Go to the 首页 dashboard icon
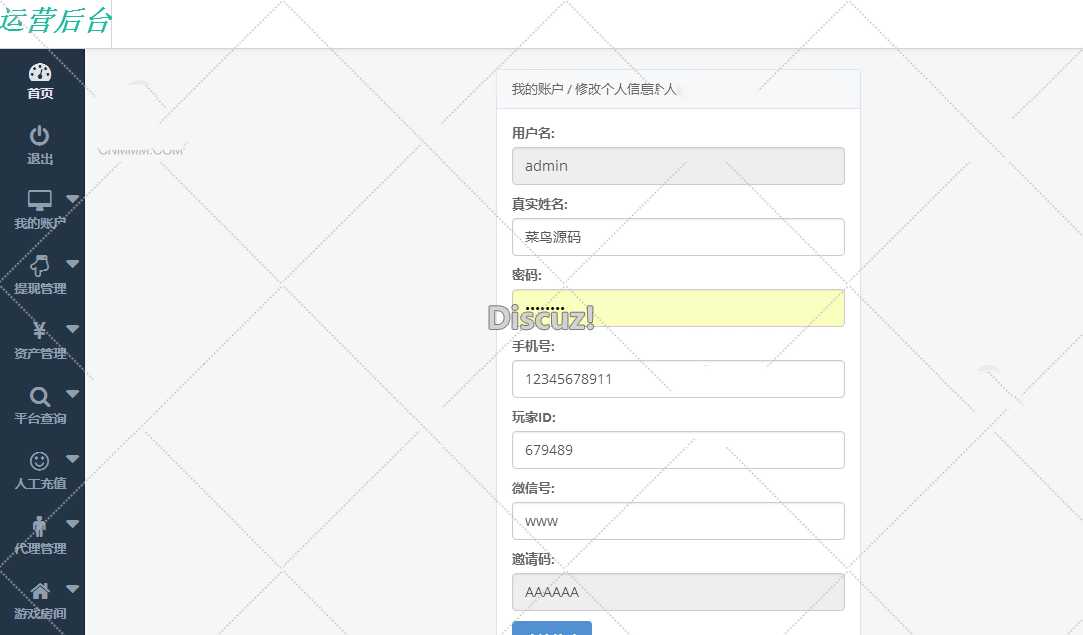 click(x=40, y=73)
